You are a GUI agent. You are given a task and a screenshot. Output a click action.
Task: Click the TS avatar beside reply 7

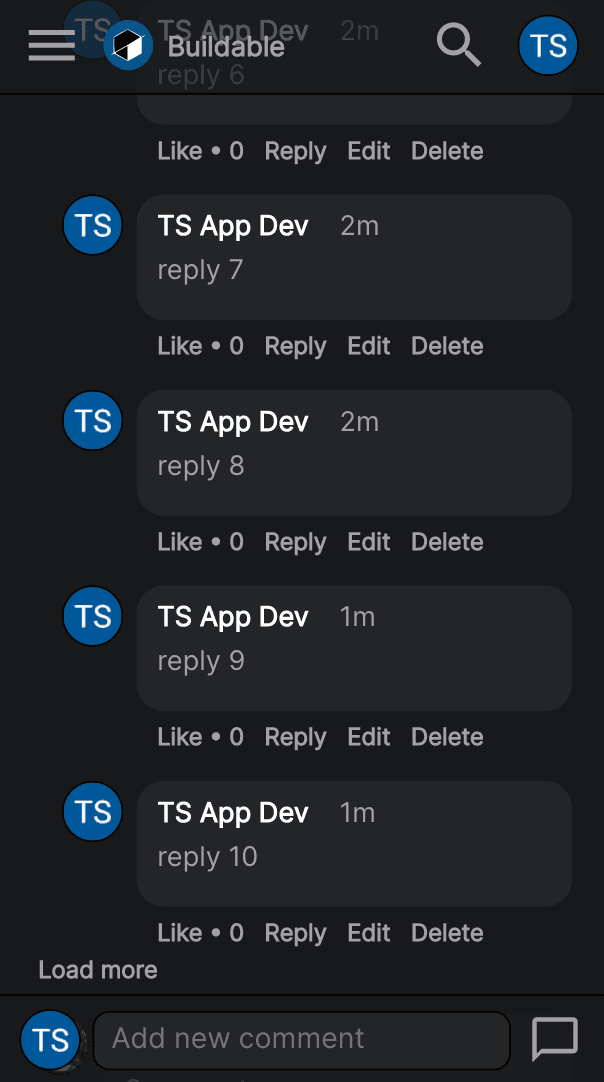click(x=92, y=225)
